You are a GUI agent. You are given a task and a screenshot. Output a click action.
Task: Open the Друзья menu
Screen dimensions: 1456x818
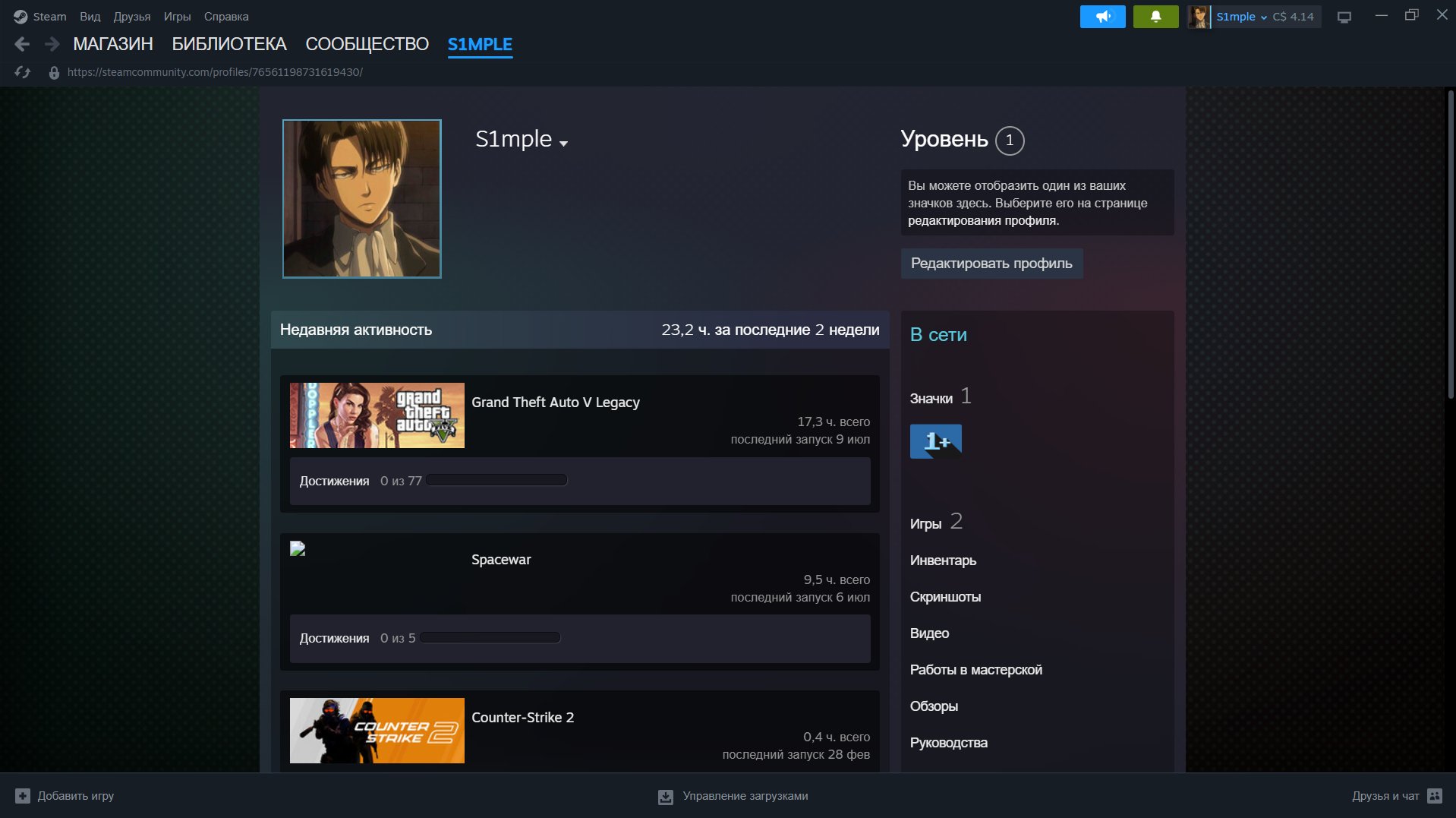pos(132,17)
